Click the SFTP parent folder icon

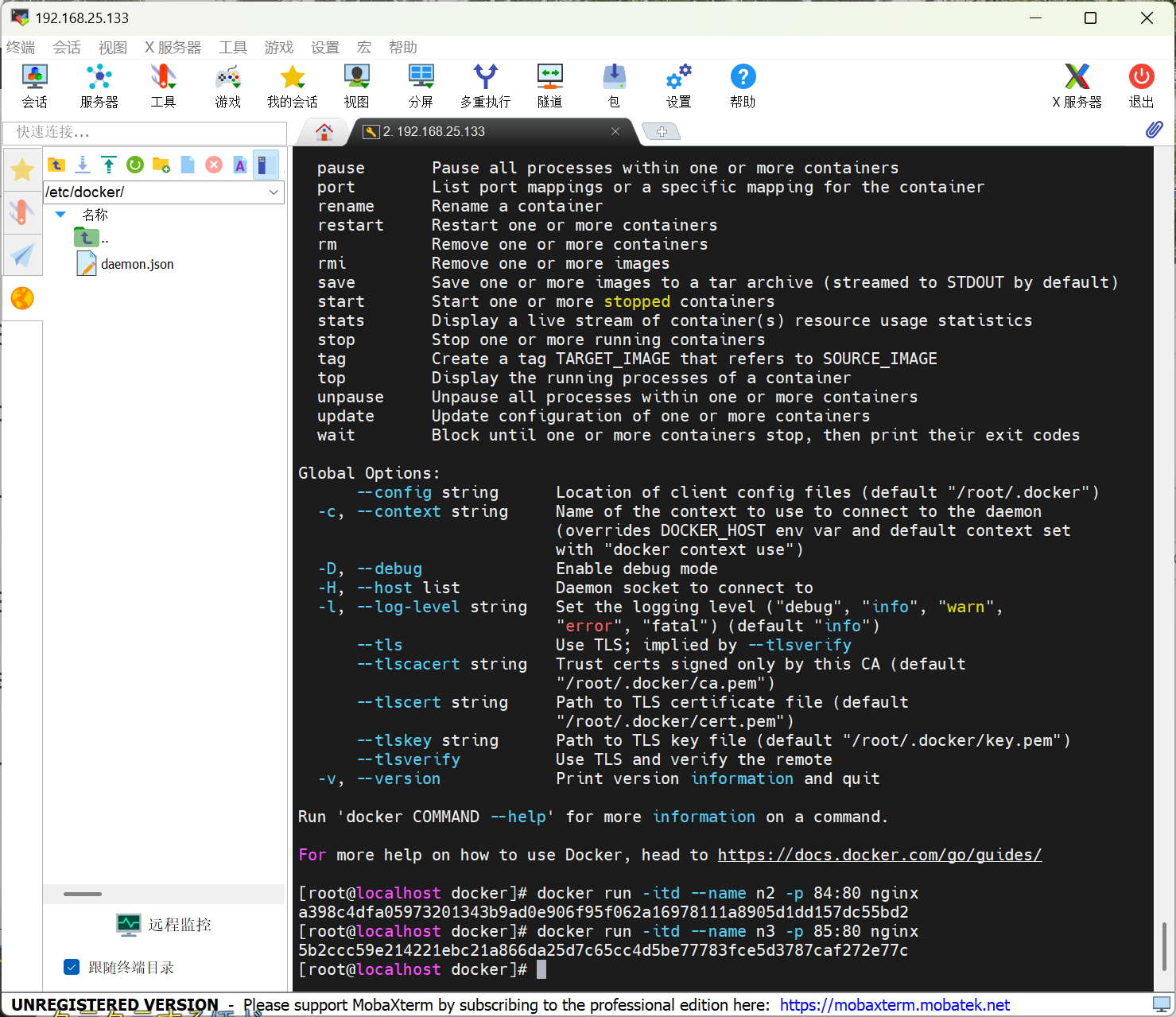pyautogui.click(x=56, y=165)
